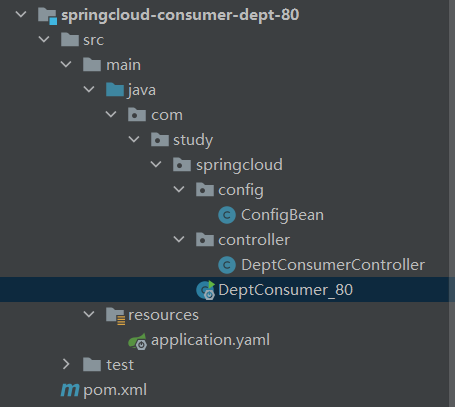Select the springcloud package label
The image size is (455, 407).
pos(239,165)
